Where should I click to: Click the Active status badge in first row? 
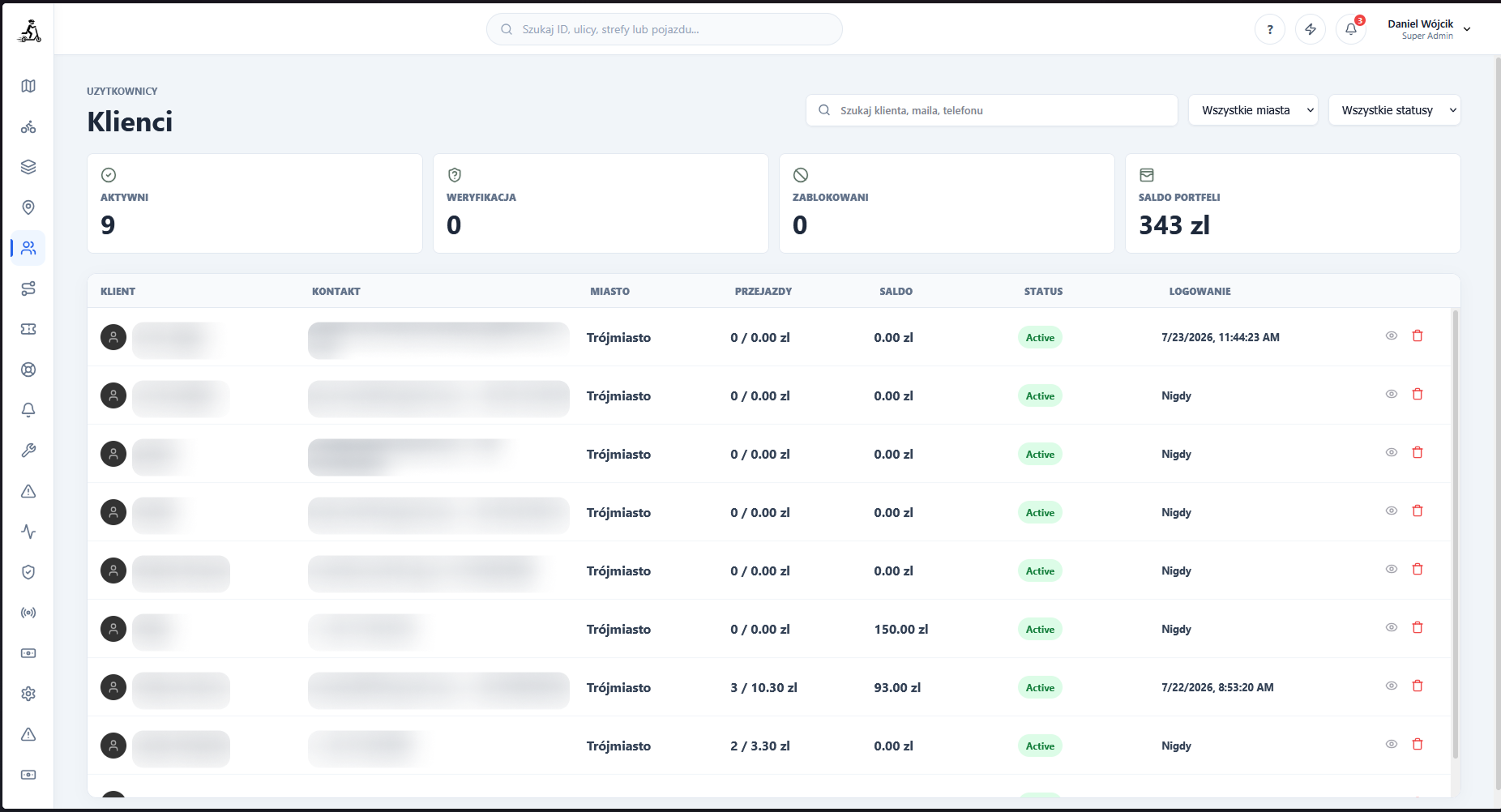(x=1040, y=338)
